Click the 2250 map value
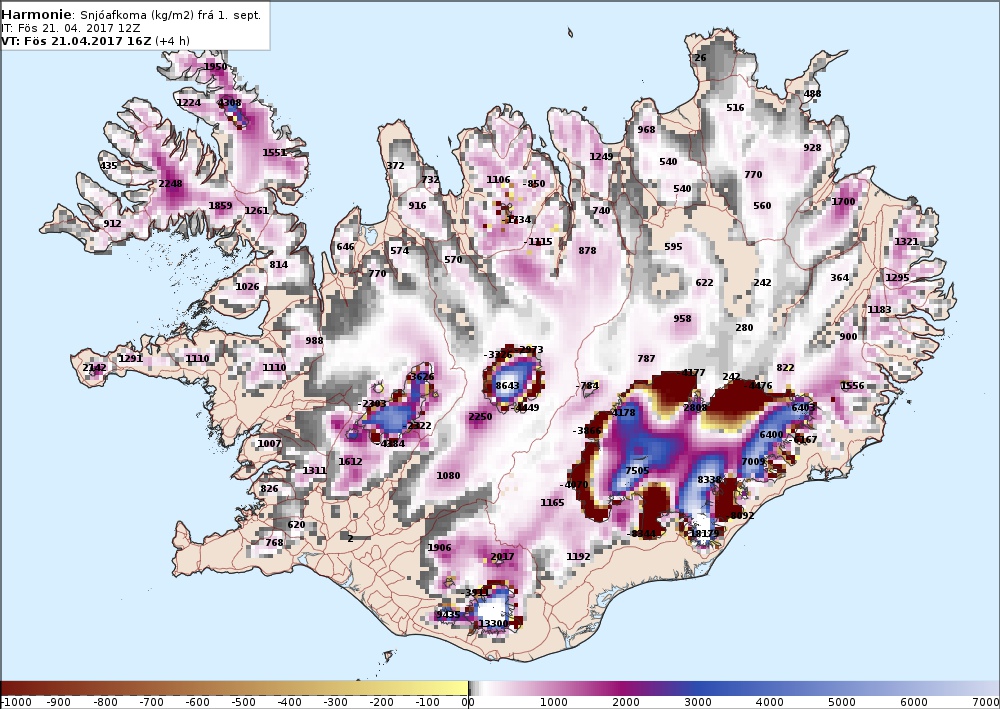The width and height of the screenshot is (1000, 709). (480, 417)
